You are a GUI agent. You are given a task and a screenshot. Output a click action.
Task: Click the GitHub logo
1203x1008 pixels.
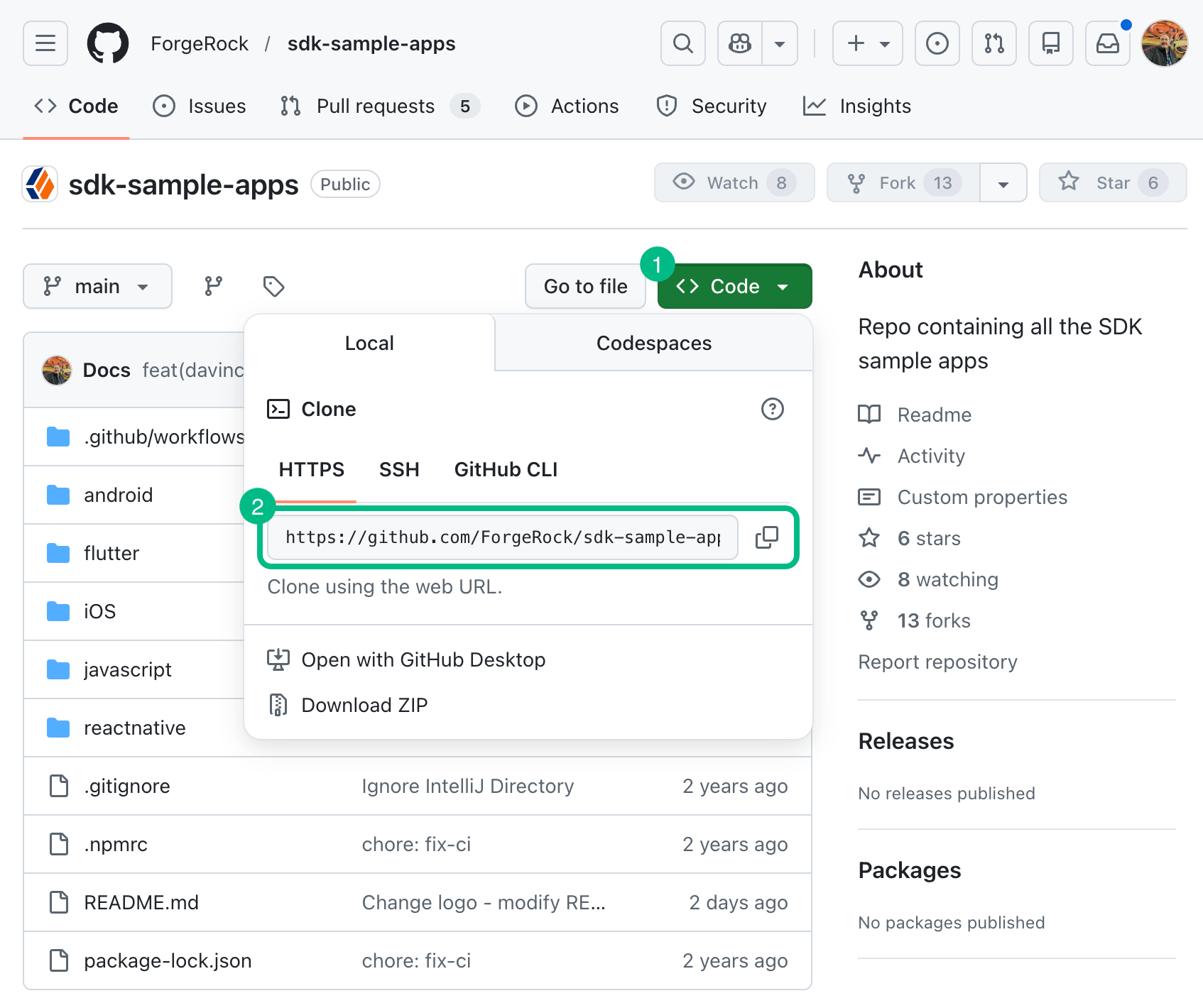(x=107, y=43)
